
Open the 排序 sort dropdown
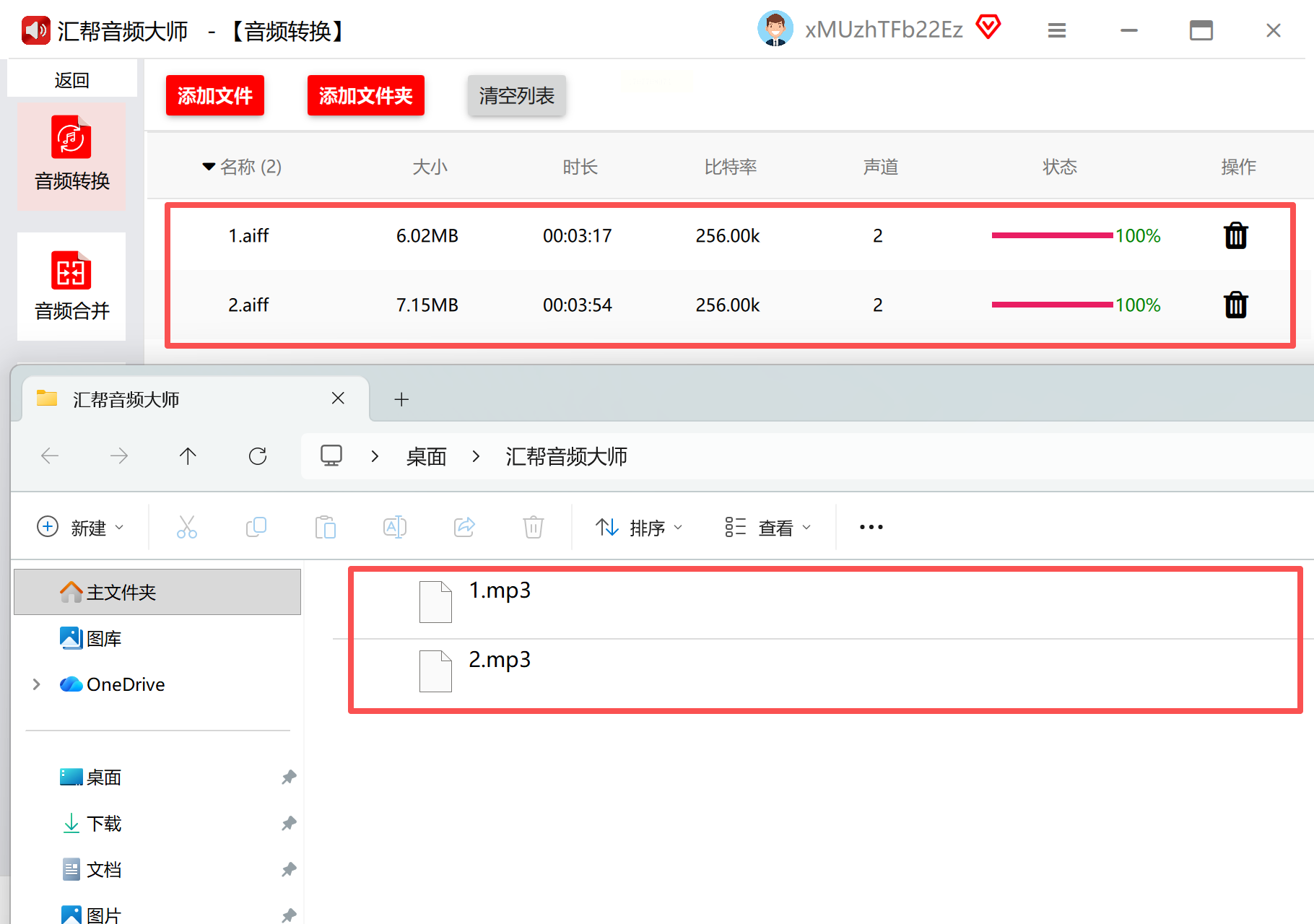pyautogui.click(x=639, y=528)
